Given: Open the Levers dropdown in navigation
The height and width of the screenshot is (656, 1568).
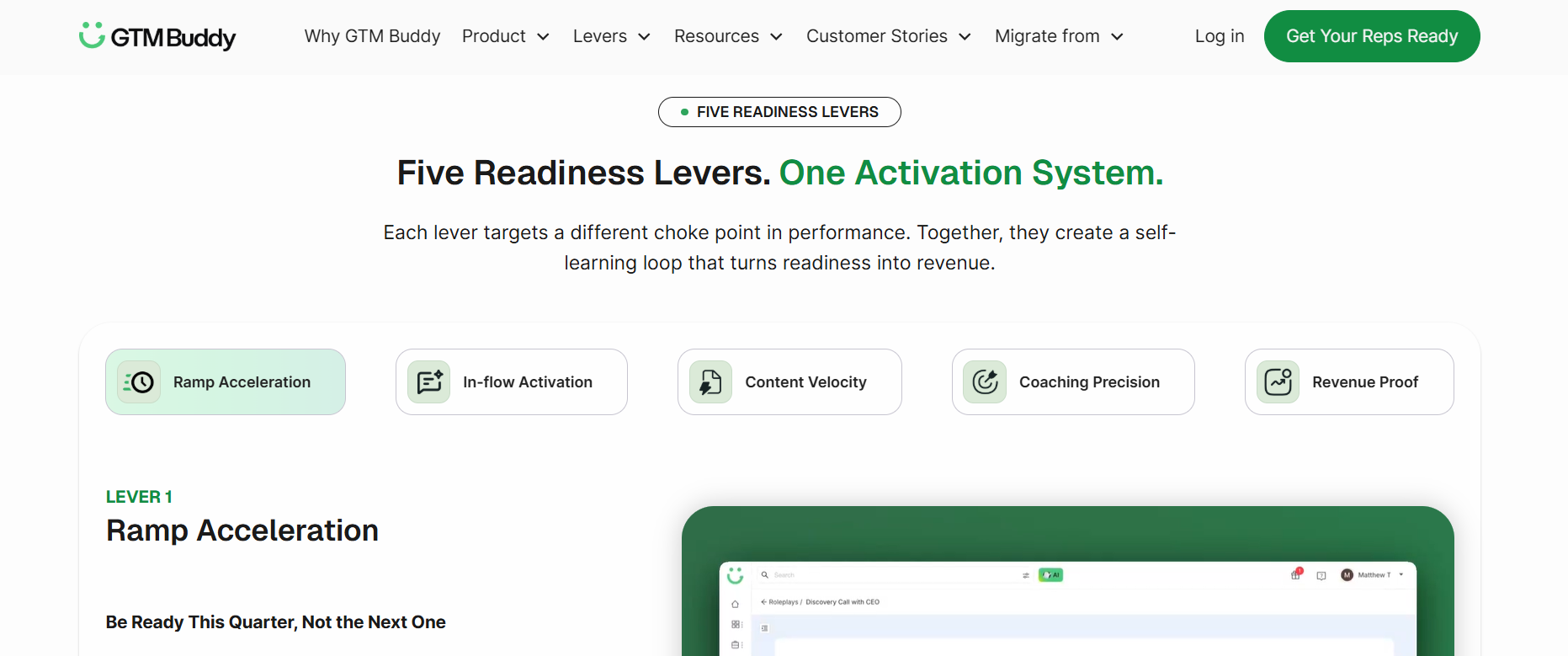Looking at the screenshot, I should 611,36.
